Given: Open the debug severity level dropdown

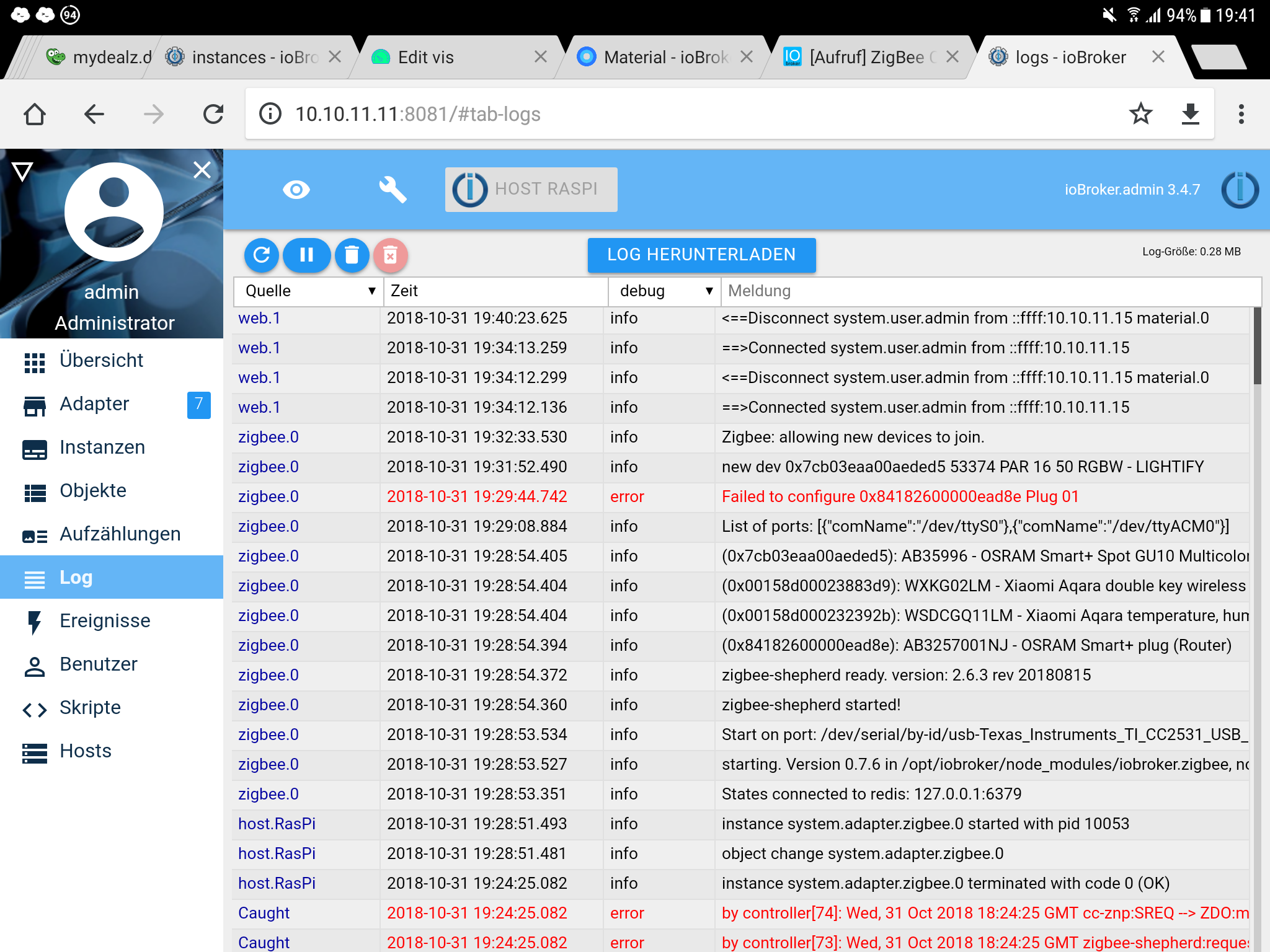Looking at the screenshot, I should click(665, 291).
